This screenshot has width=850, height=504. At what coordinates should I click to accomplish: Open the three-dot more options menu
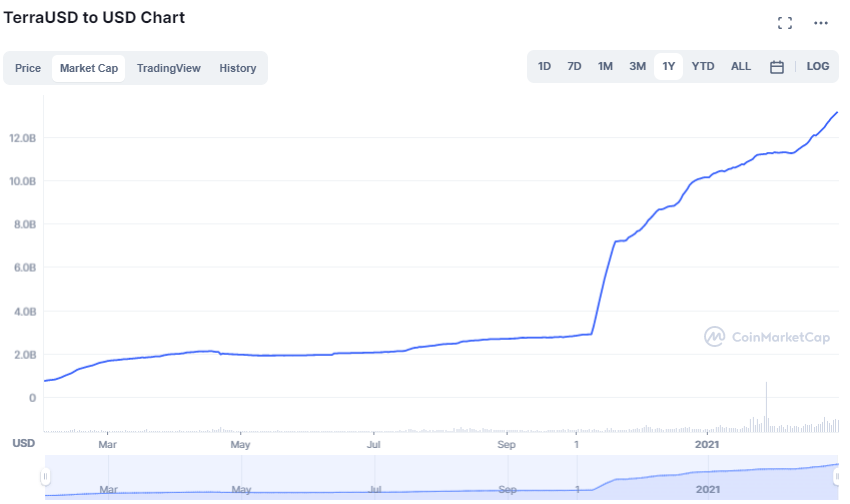point(821,23)
